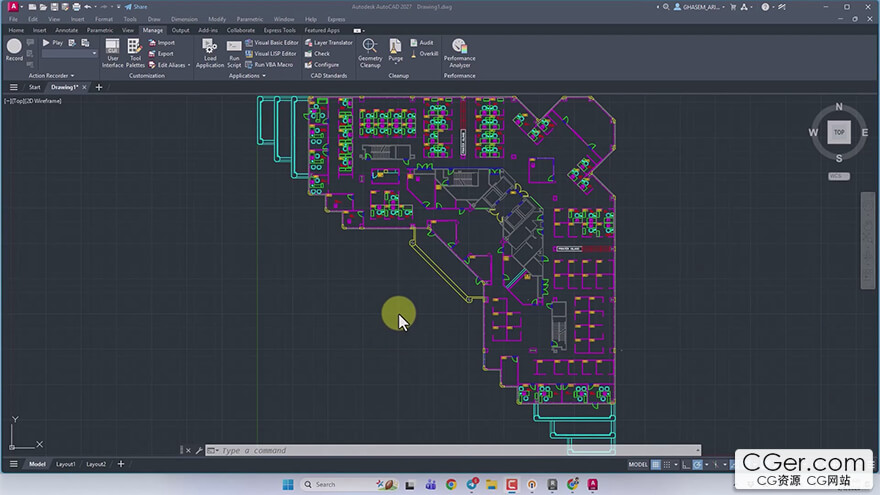Open Tool Palettes
Image resolution: width=880 pixels, height=495 pixels.
click(136, 50)
